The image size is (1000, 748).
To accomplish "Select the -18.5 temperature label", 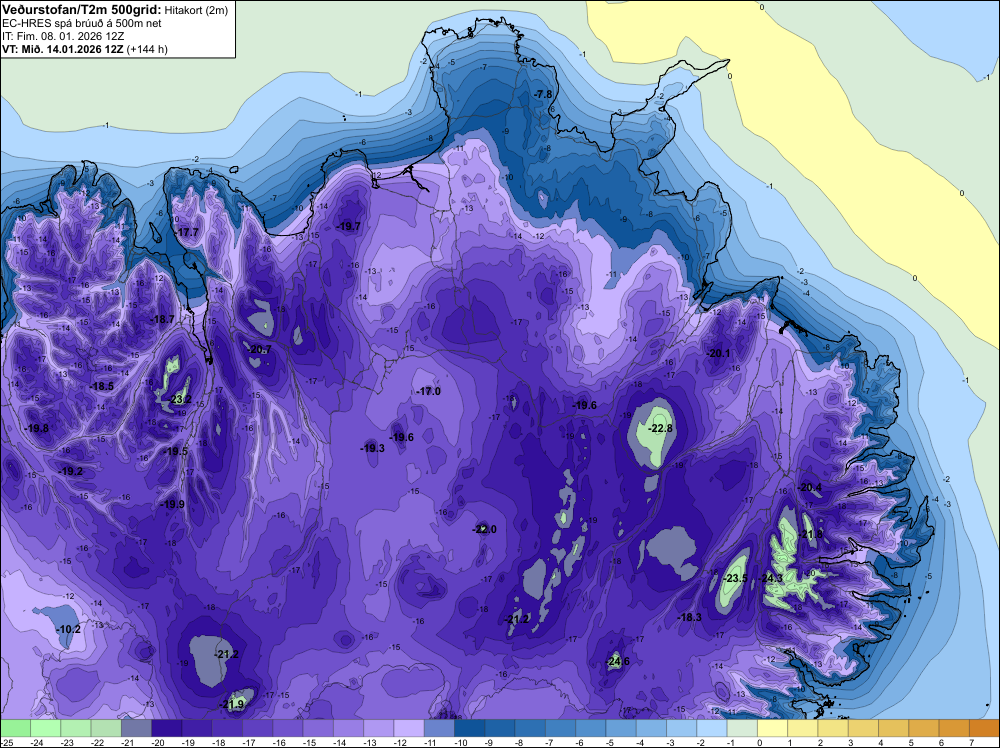I will coord(101,386).
